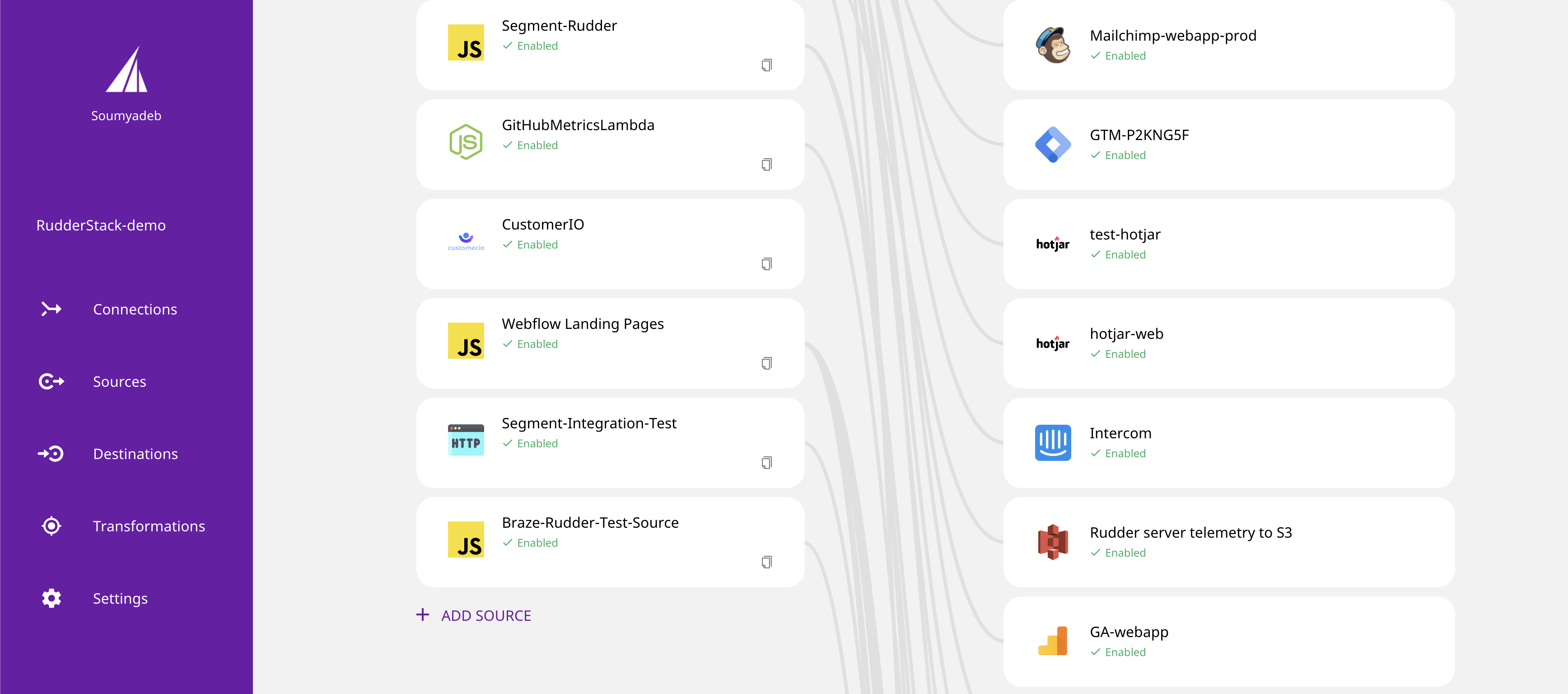The height and width of the screenshot is (694, 1568).
Task: Copy the write key of Segment-Rudder source
Action: (x=766, y=65)
